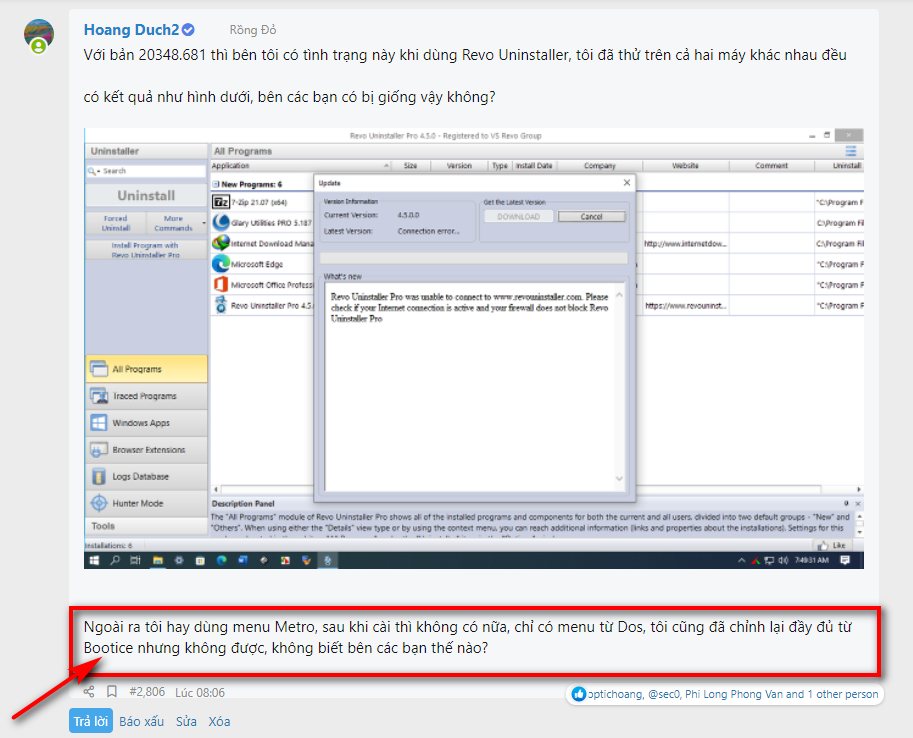Click the Microsoft Edge program icon

click(x=221, y=264)
